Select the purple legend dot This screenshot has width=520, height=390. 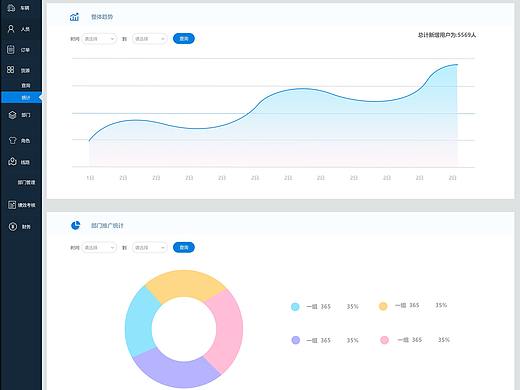point(296,340)
